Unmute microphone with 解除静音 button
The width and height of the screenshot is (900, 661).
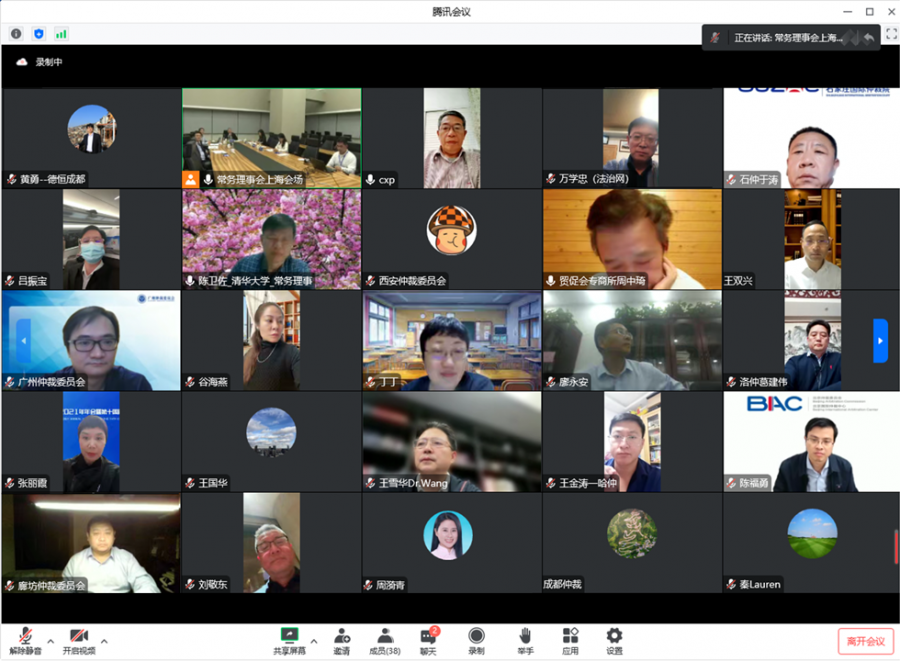click(x=24, y=640)
